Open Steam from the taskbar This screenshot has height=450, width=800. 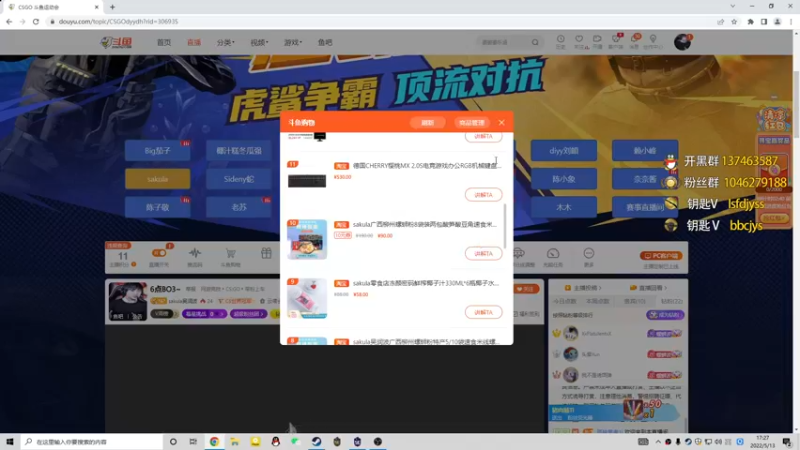[316, 441]
